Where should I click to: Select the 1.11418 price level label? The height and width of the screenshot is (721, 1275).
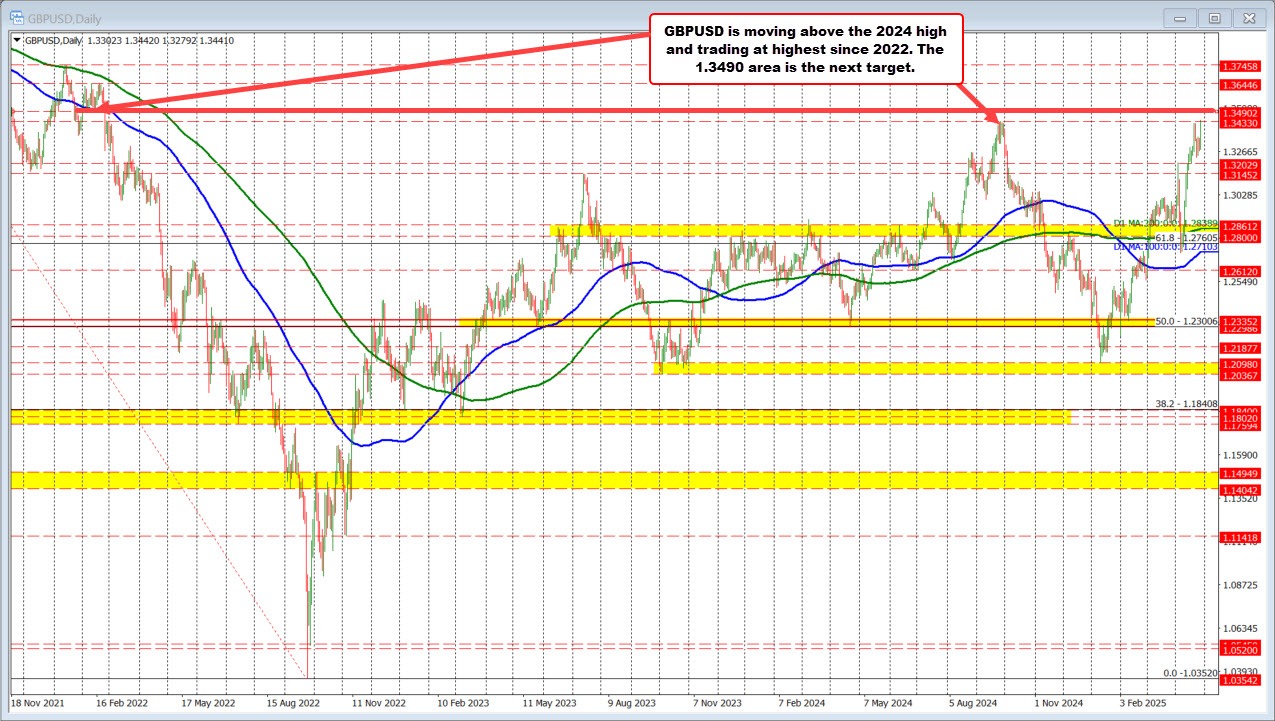(x=1239, y=537)
